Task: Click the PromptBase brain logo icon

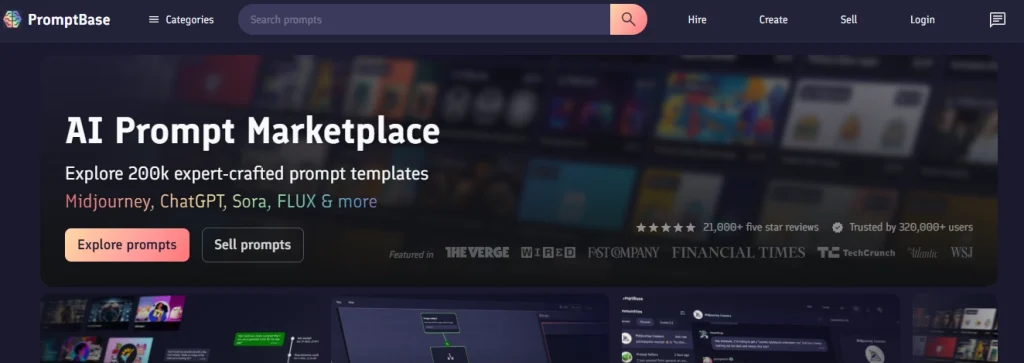Action: pos(12,20)
